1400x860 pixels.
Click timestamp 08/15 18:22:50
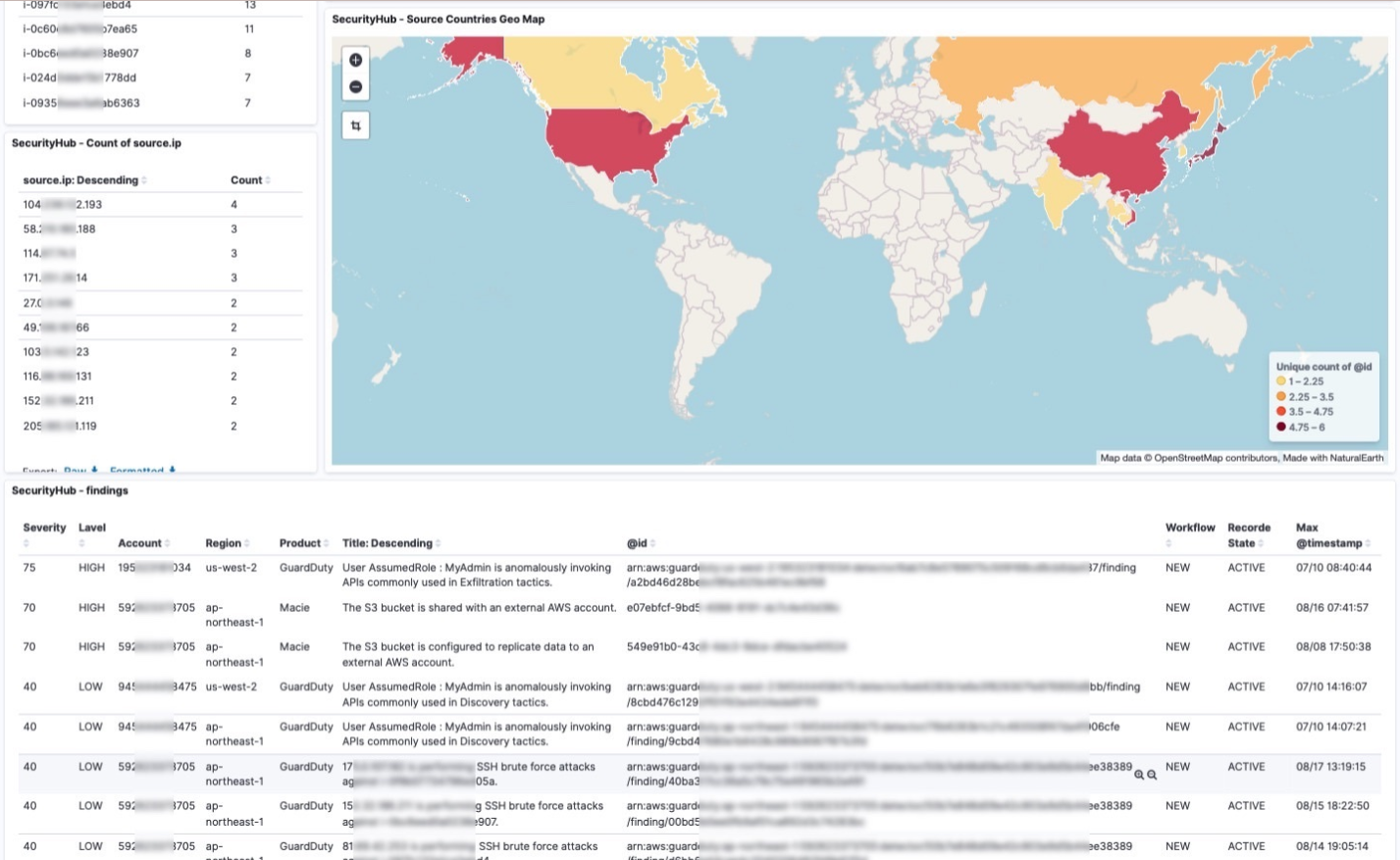(x=1332, y=806)
